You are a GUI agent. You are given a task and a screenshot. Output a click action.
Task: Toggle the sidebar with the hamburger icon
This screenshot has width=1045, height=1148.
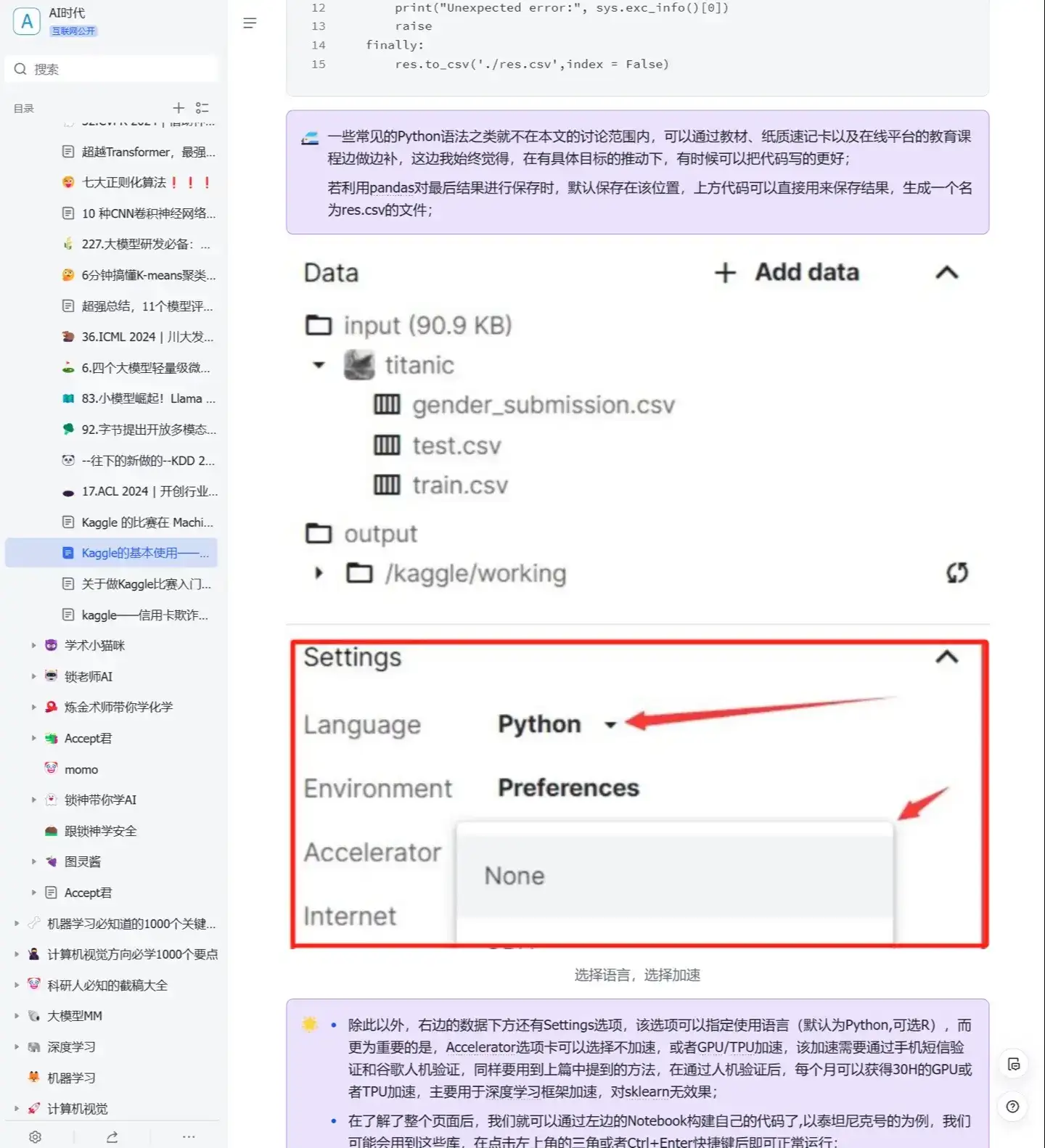click(x=250, y=23)
